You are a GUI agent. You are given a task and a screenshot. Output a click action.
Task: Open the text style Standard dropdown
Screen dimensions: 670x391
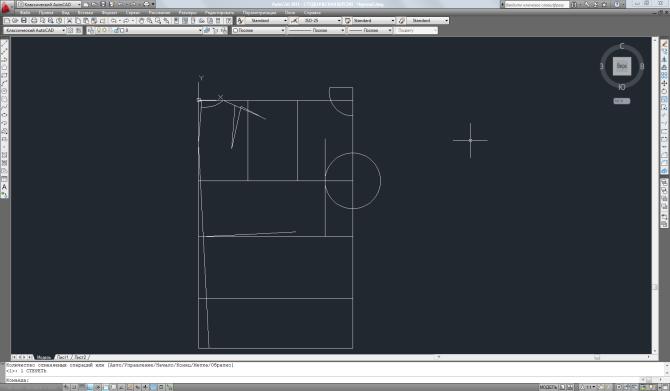[x=266, y=21]
